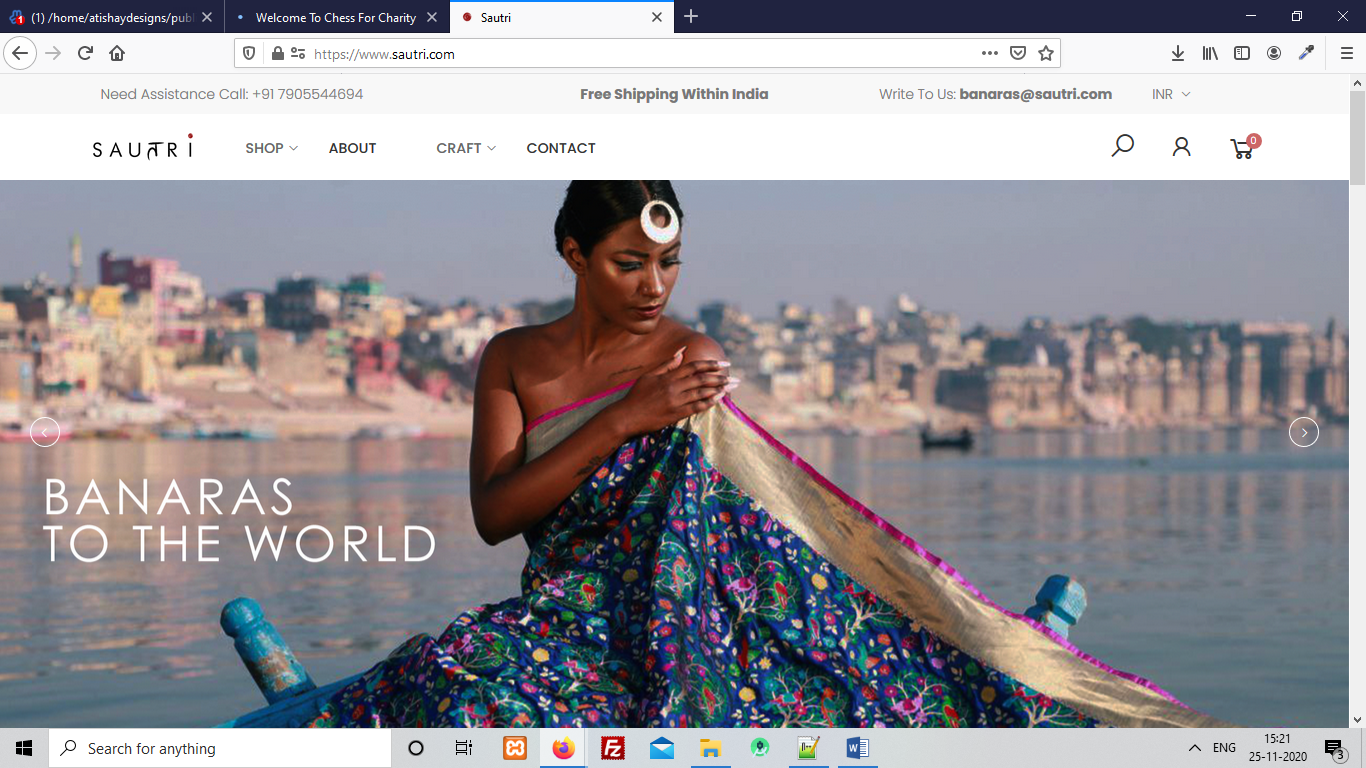
Task: Switch to Welcome To Chess For Charity tab
Action: pyautogui.click(x=336, y=17)
